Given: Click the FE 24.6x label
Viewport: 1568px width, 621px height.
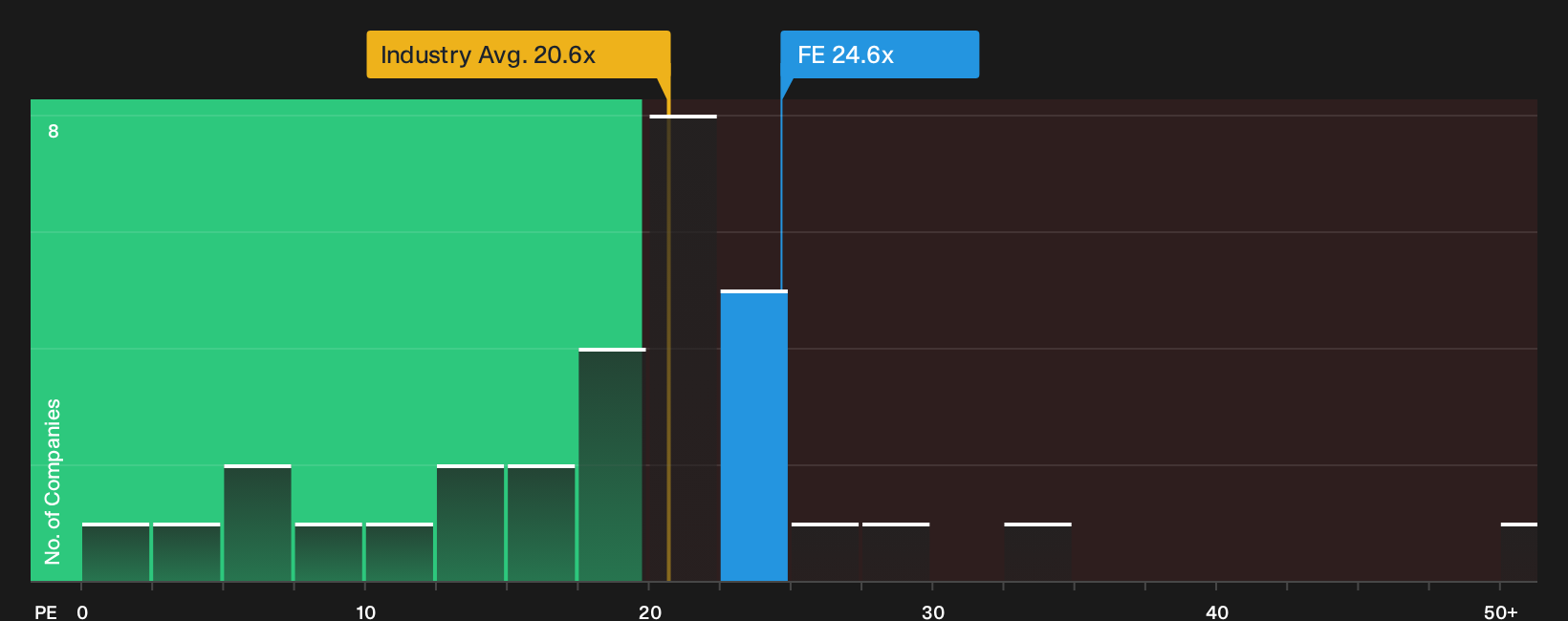Looking at the screenshot, I should click(880, 54).
